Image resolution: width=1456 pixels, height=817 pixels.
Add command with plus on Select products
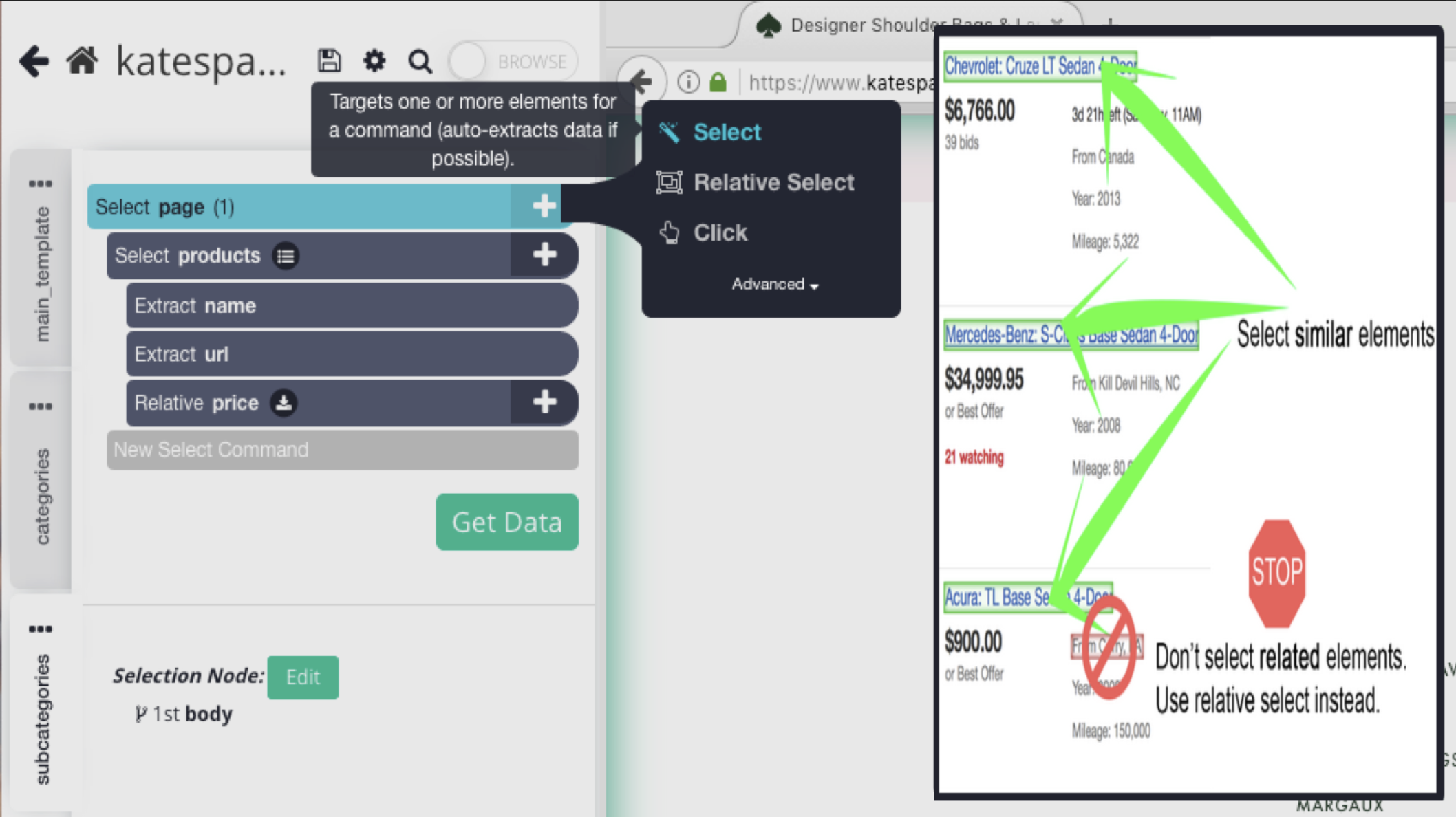tap(544, 255)
